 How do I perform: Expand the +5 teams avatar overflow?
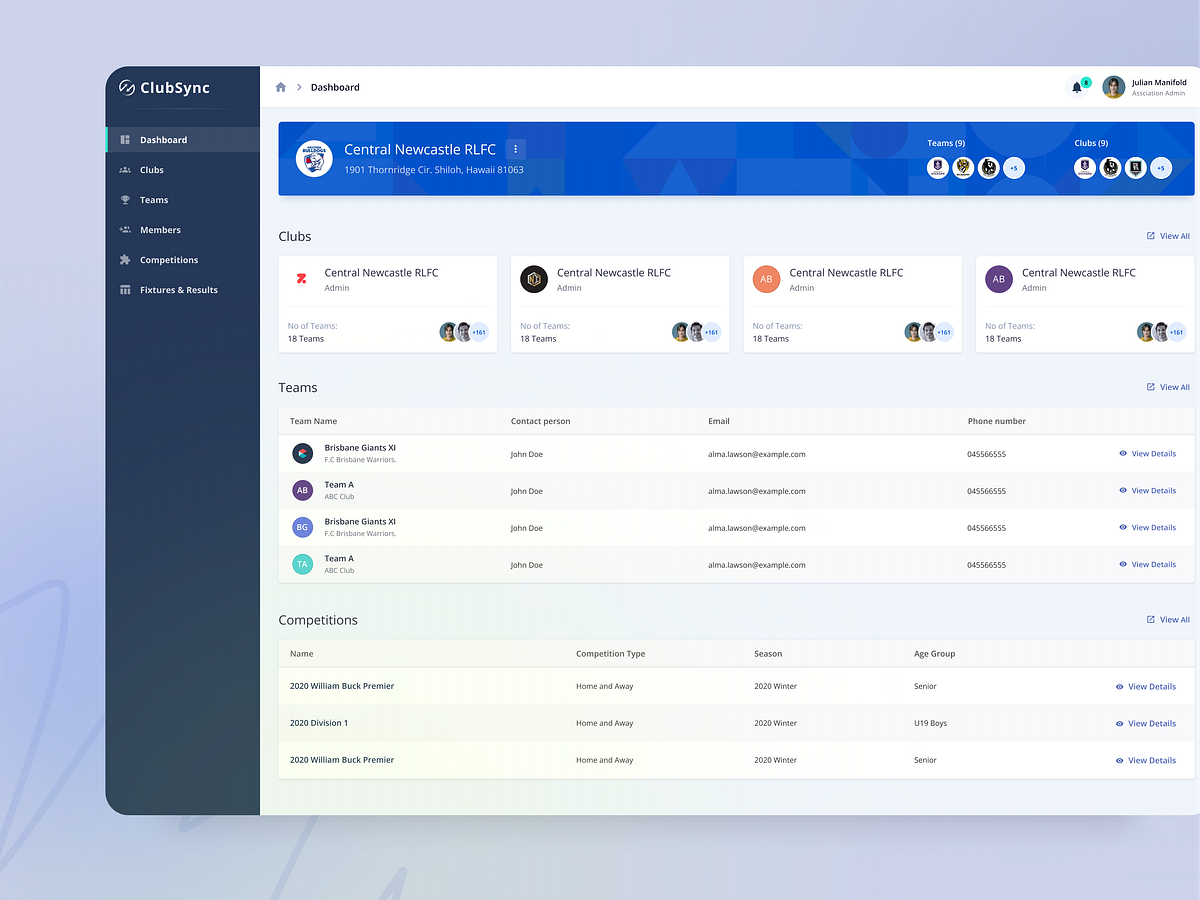pyautogui.click(x=1014, y=168)
